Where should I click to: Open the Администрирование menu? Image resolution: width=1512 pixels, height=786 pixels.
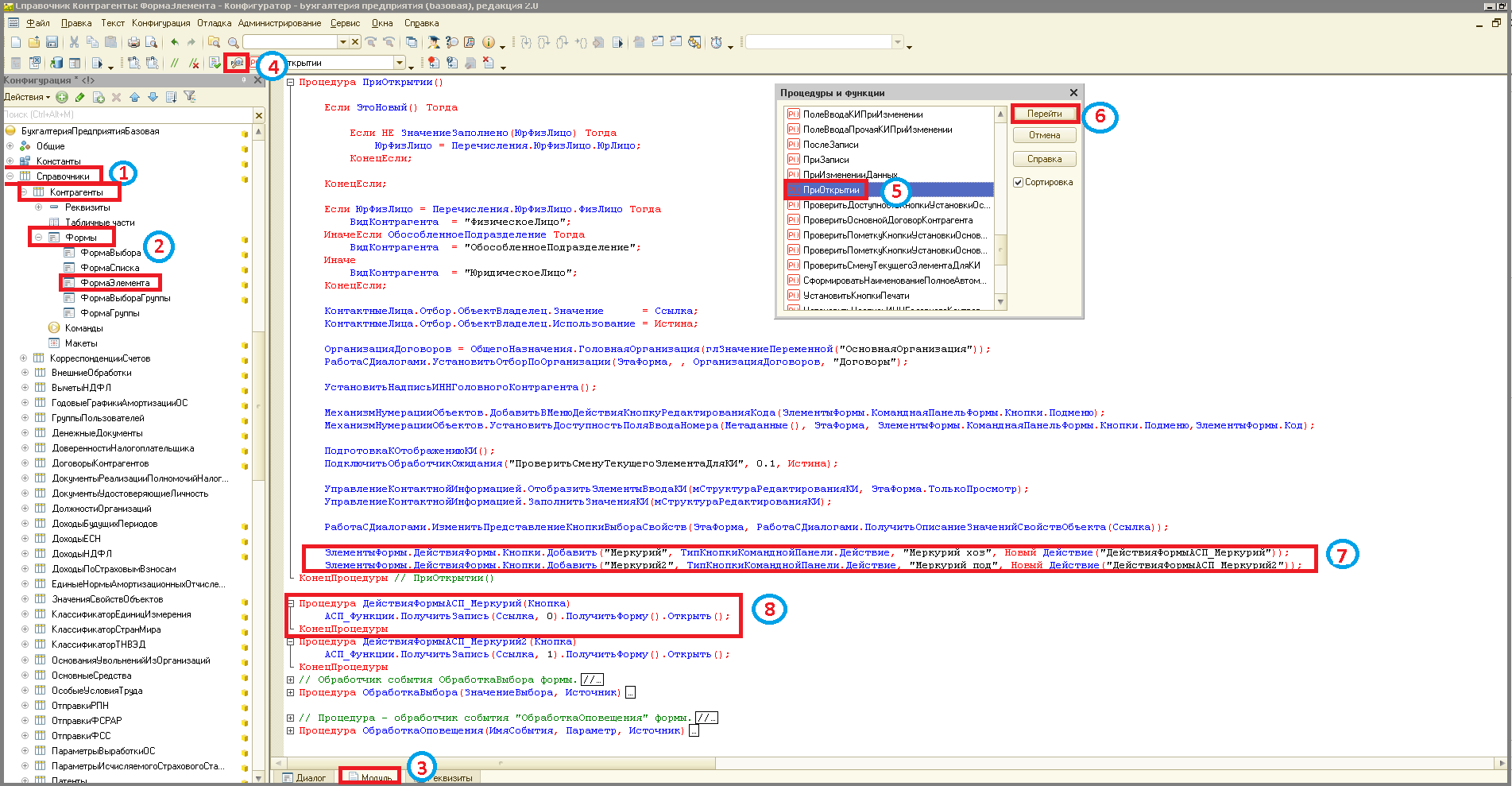pos(280,23)
